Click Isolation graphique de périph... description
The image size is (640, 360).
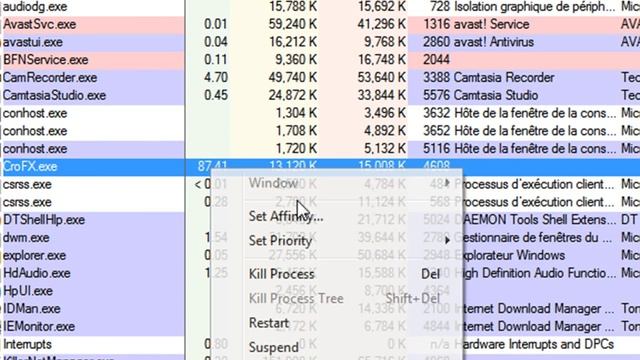point(535,7)
